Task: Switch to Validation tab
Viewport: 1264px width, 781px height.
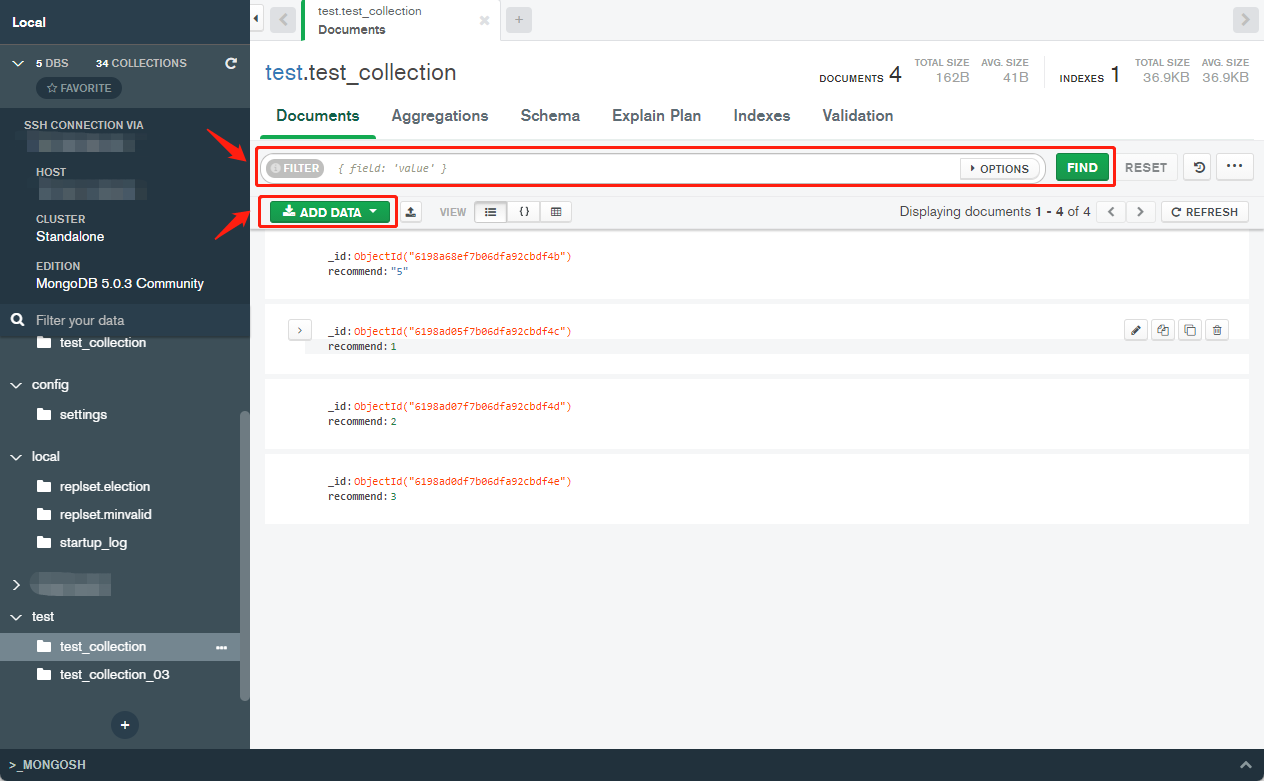Action: point(858,116)
